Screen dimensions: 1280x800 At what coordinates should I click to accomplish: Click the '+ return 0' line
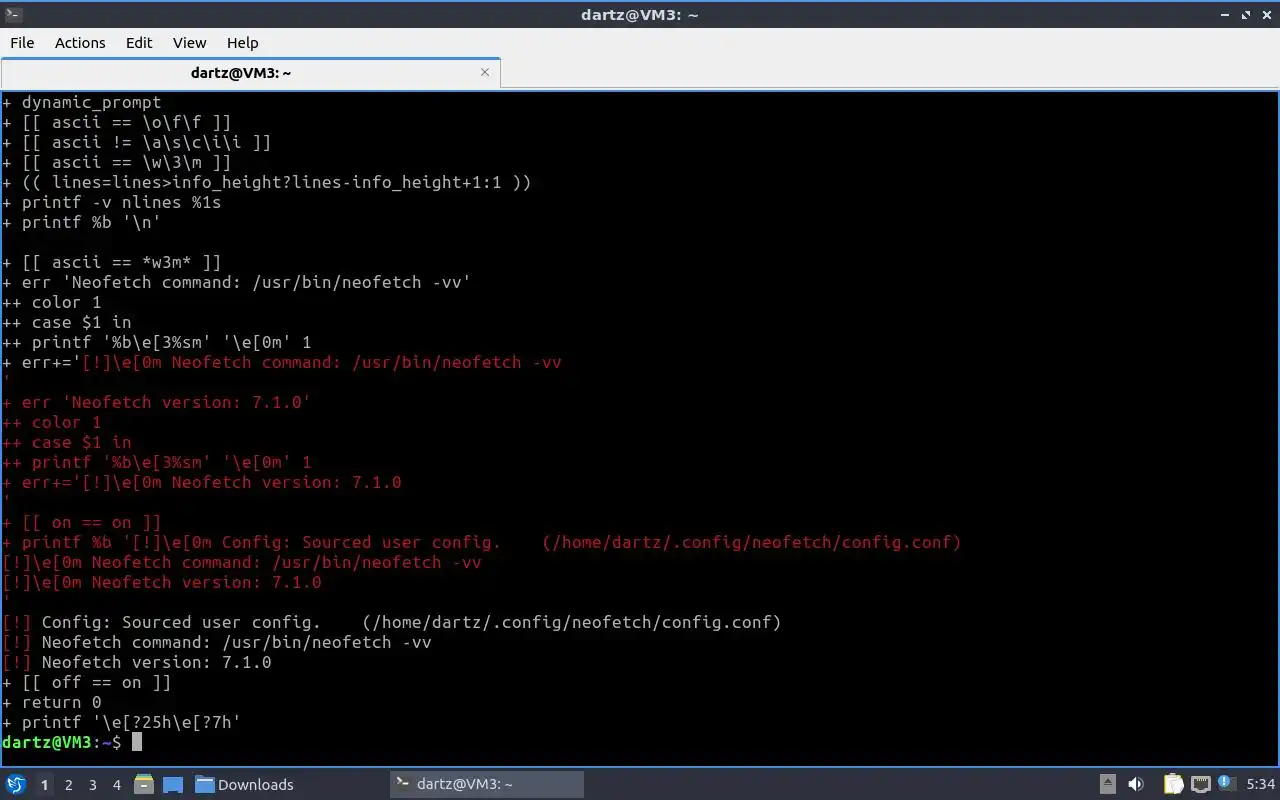[52, 702]
